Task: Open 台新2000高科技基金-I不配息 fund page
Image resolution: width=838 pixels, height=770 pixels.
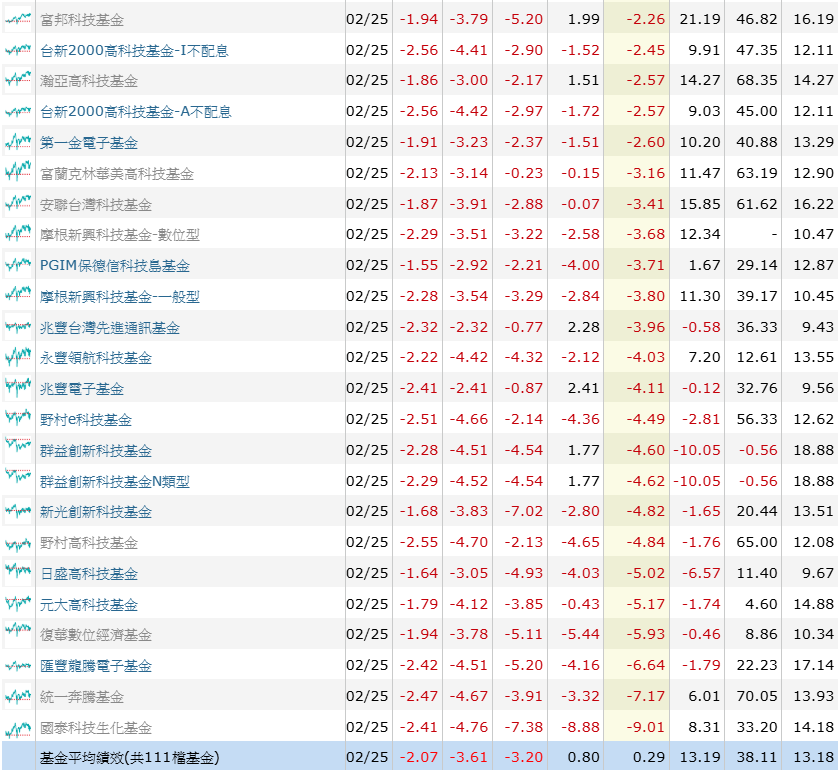Action: [134, 51]
